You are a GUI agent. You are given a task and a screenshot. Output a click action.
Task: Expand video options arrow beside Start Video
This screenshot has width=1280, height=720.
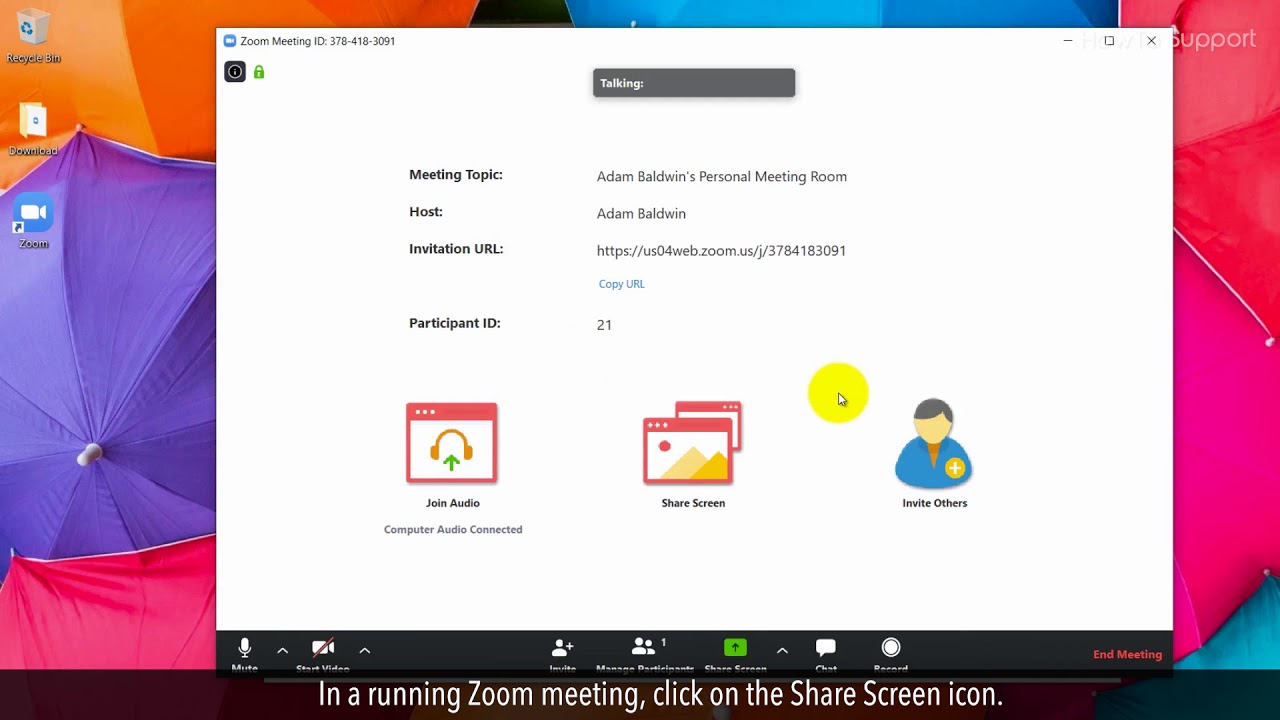pos(365,650)
